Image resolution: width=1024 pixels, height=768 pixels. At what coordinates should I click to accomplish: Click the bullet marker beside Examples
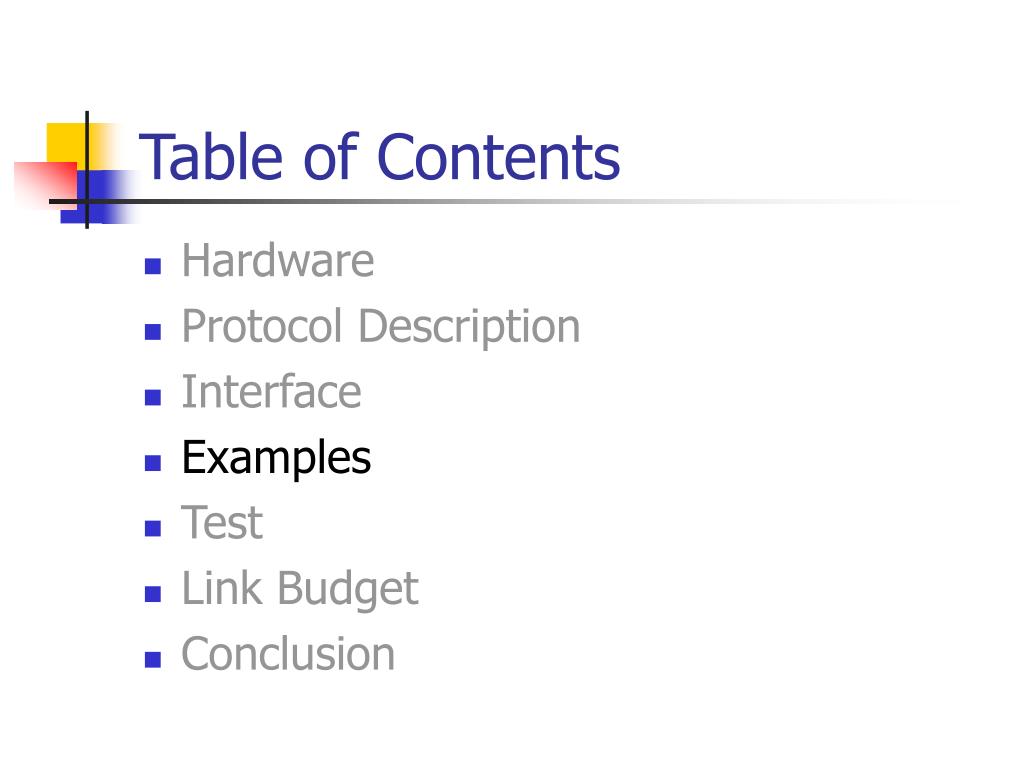click(x=153, y=463)
